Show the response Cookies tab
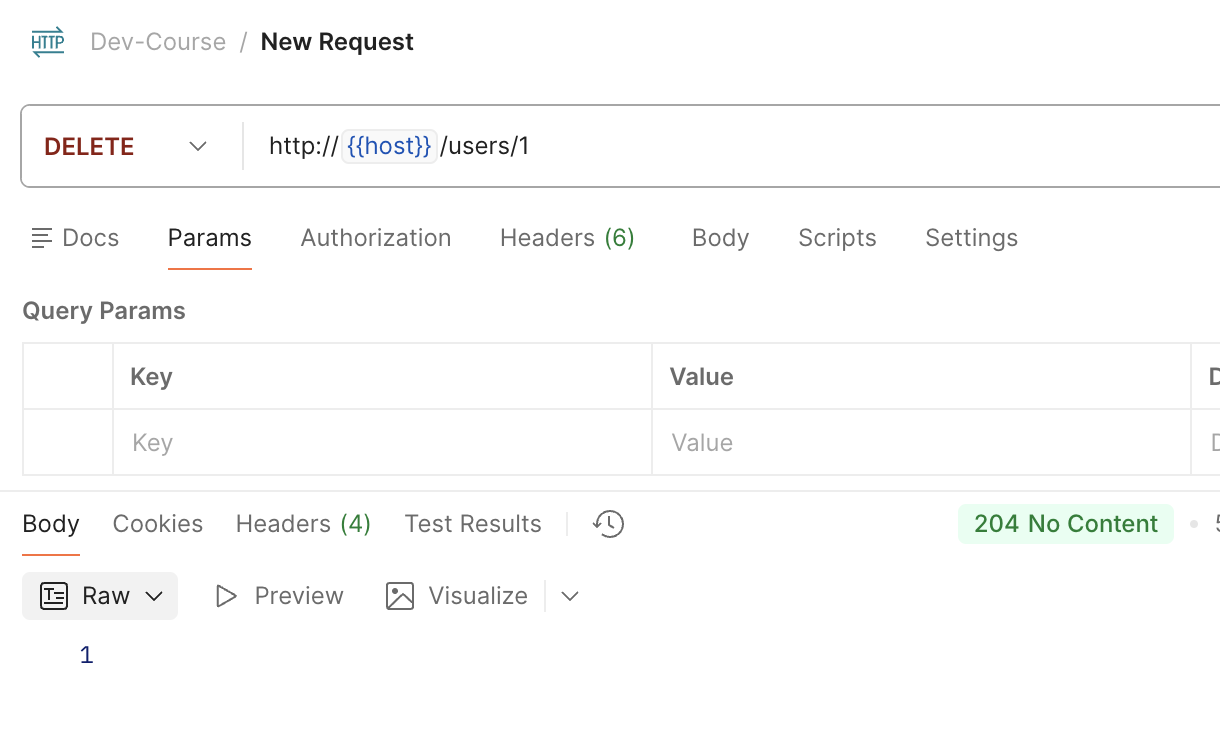Viewport: 1220px width, 740px height. (x=158, y=524)
